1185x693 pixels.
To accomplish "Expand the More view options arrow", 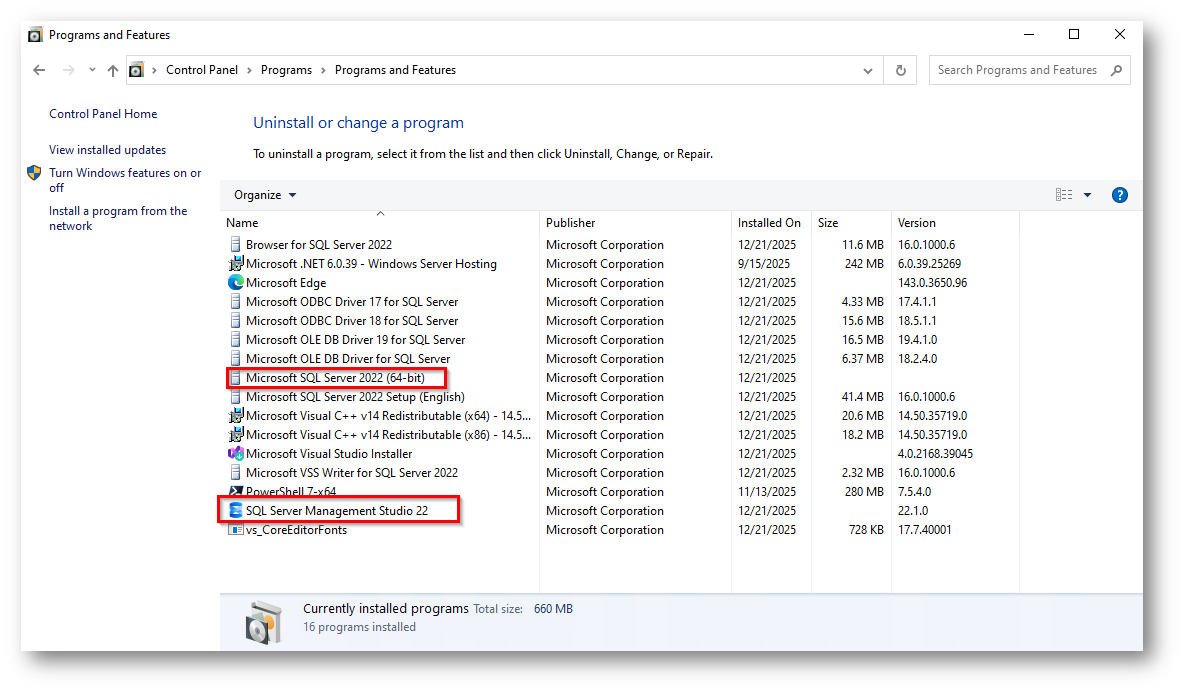I will tap(1087, 195).
